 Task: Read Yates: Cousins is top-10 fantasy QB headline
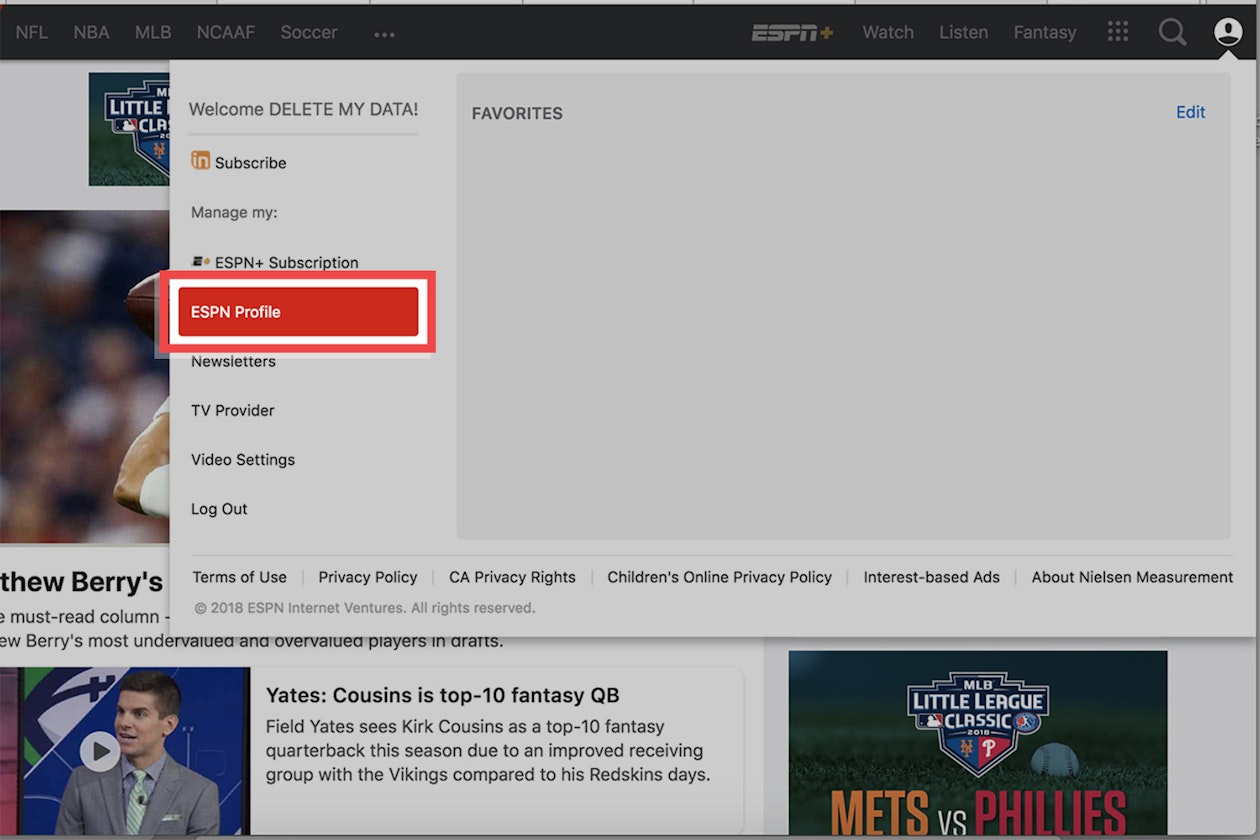pos(442,695)
